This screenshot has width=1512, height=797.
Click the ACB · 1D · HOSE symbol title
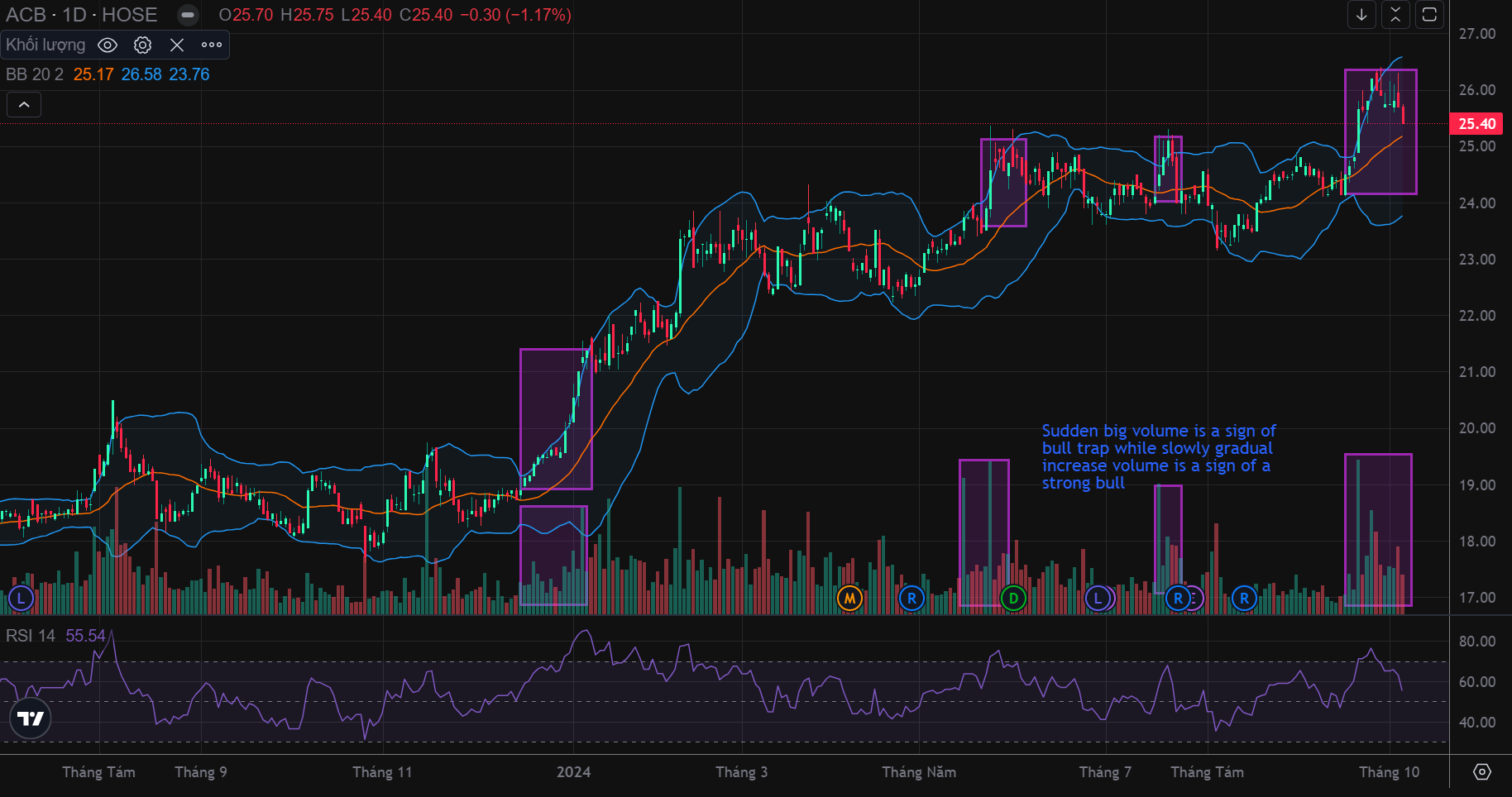(x=81, y=15)
